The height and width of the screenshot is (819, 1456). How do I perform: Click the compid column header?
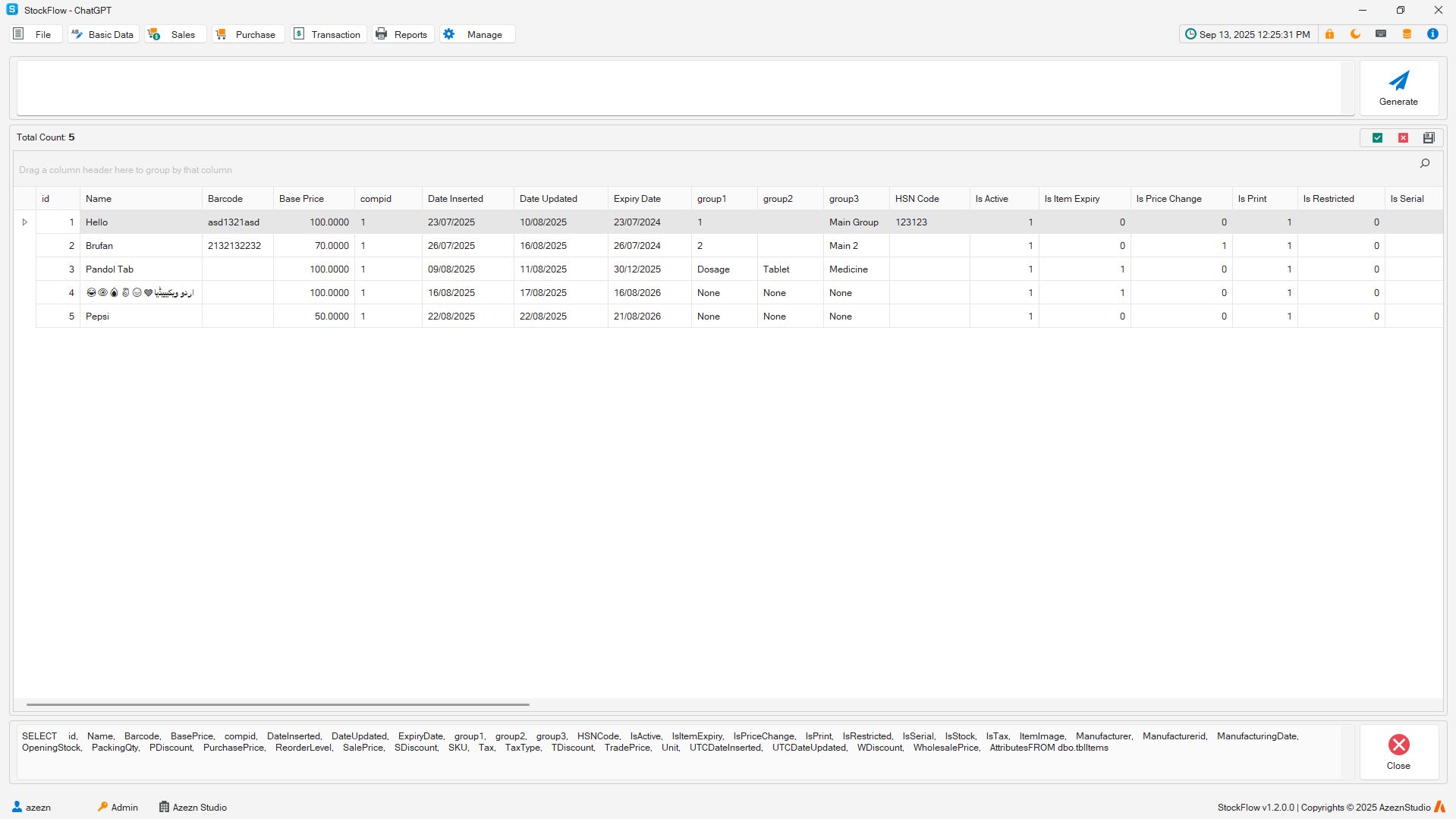click(x=388, y=199)
